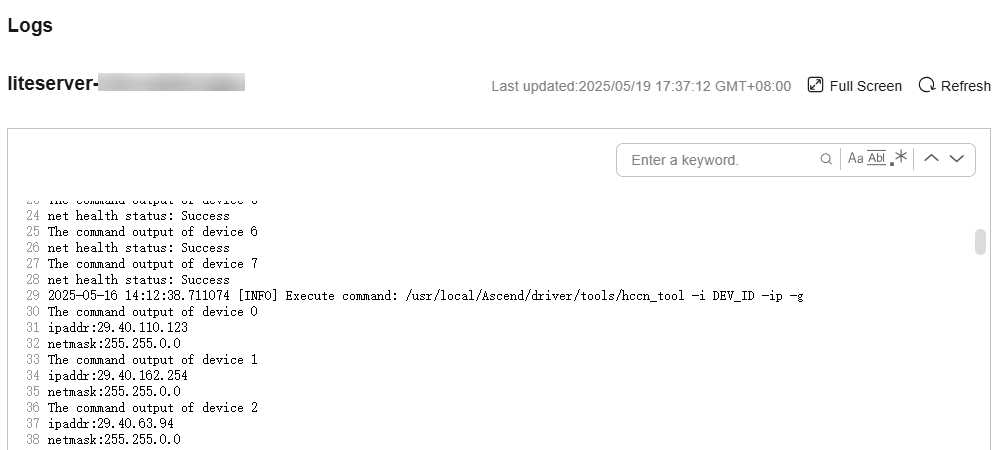The width and height of the screenshot is (994, 450).
Task: Toggle match case (Aa) search option
Action: [x=855, y=158]
